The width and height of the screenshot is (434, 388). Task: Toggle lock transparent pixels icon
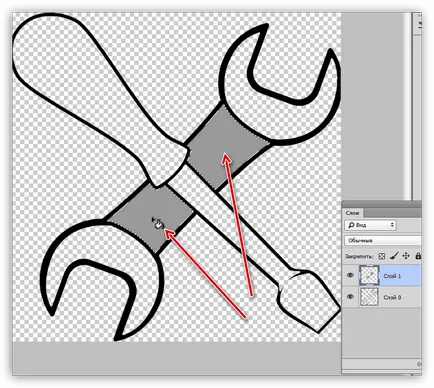tap(382, 256)
